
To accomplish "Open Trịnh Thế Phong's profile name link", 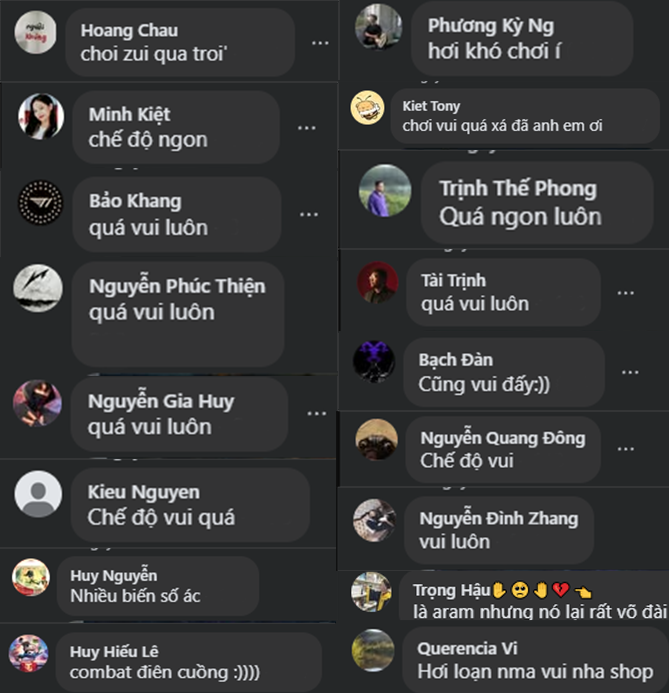I will pos(518,189).
